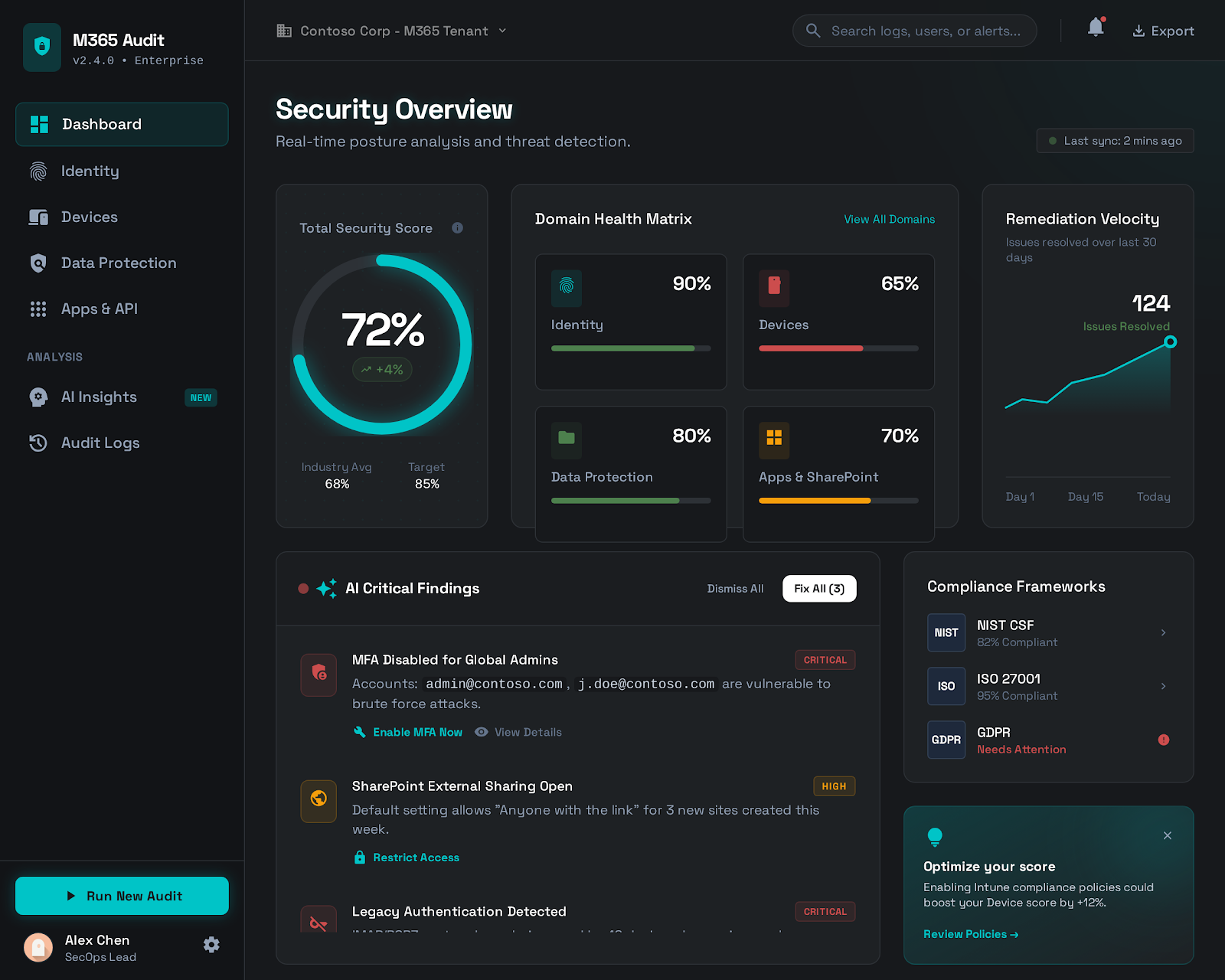Click the Export button
The width and height of the screenshot is (1225, 980).
pyautogui.click(x=1163, y=31)
